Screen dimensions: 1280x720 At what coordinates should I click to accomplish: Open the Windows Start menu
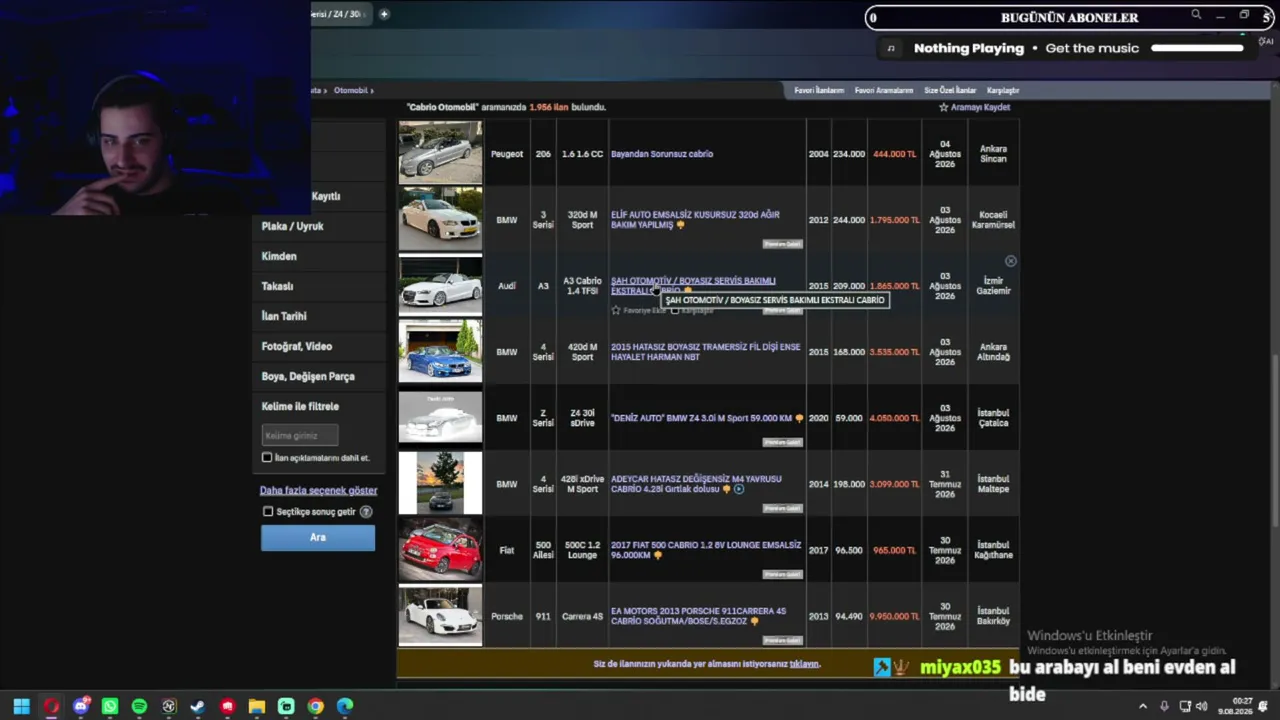point(21,706)
